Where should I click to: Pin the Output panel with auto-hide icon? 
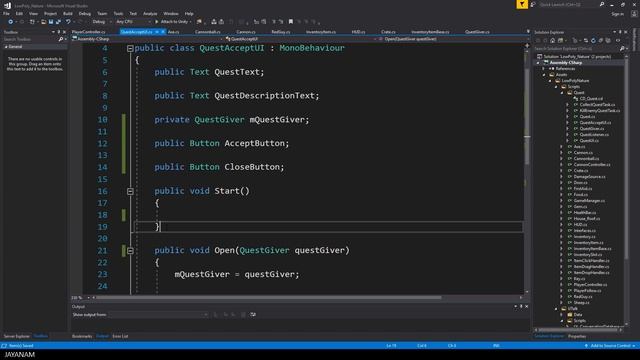pyautogui.click(x=521, y=306)
